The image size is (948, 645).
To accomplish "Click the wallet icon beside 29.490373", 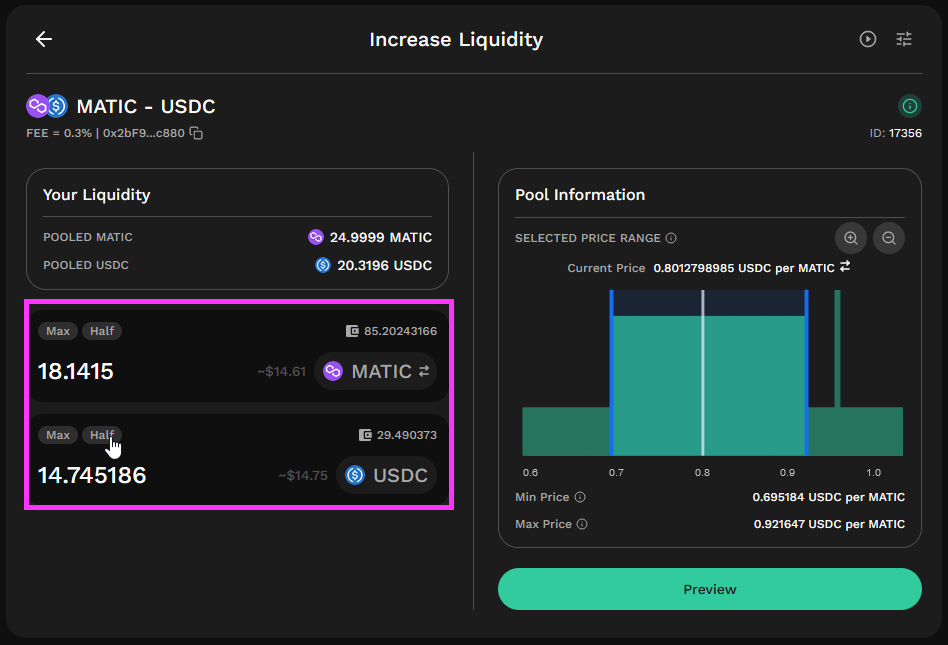I will click(x=365, y=435).
